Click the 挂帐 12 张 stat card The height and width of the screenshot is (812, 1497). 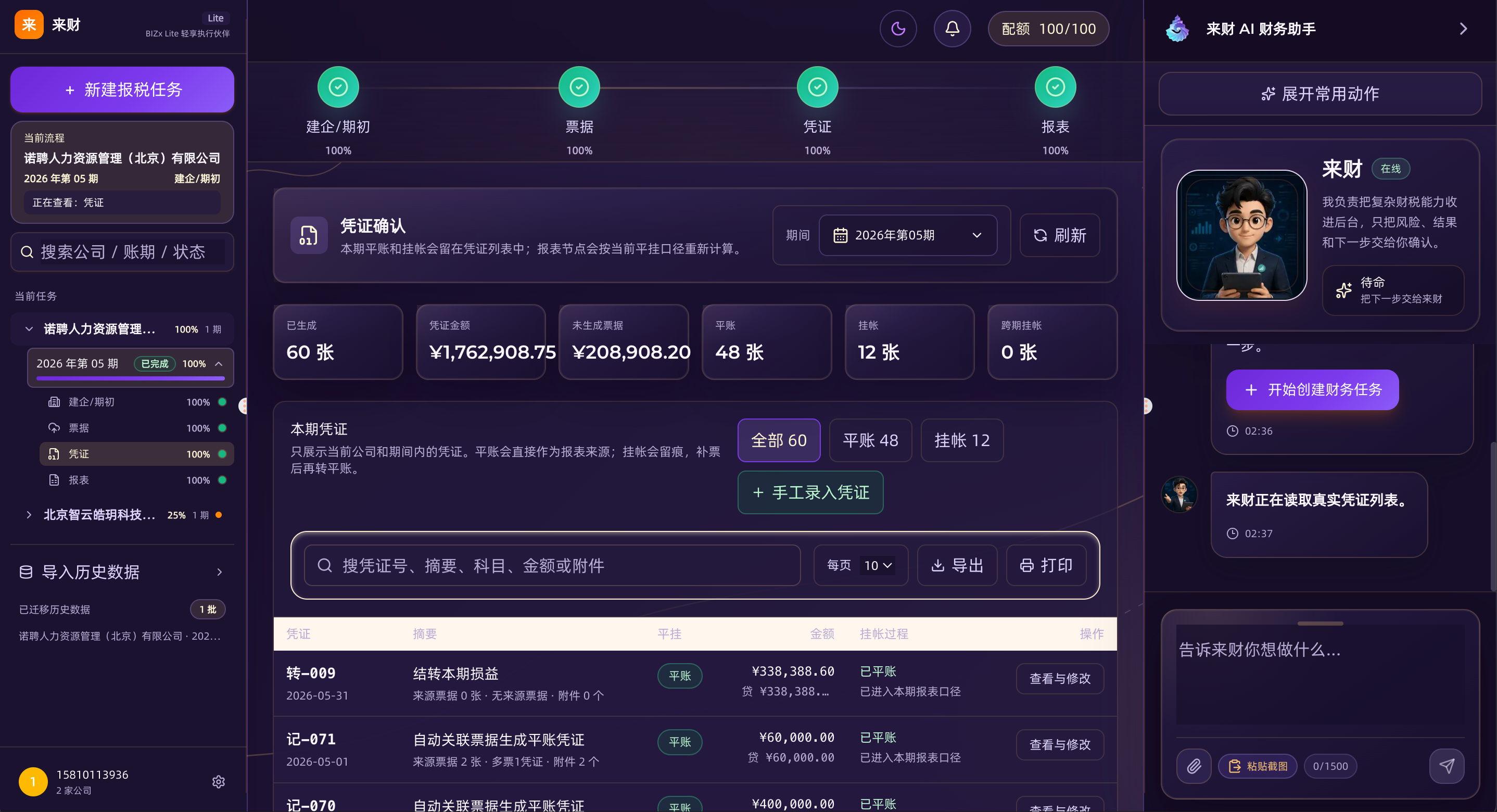point(909,342)
